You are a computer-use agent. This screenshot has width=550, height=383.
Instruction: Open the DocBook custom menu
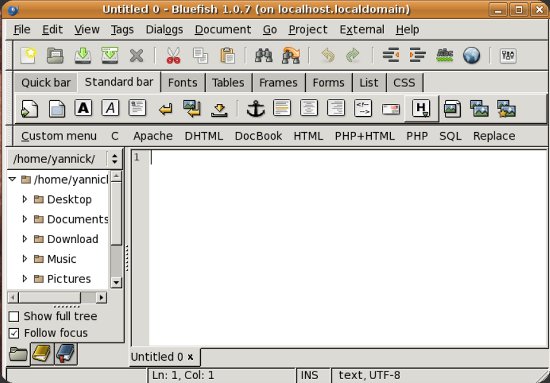[259, 136]
